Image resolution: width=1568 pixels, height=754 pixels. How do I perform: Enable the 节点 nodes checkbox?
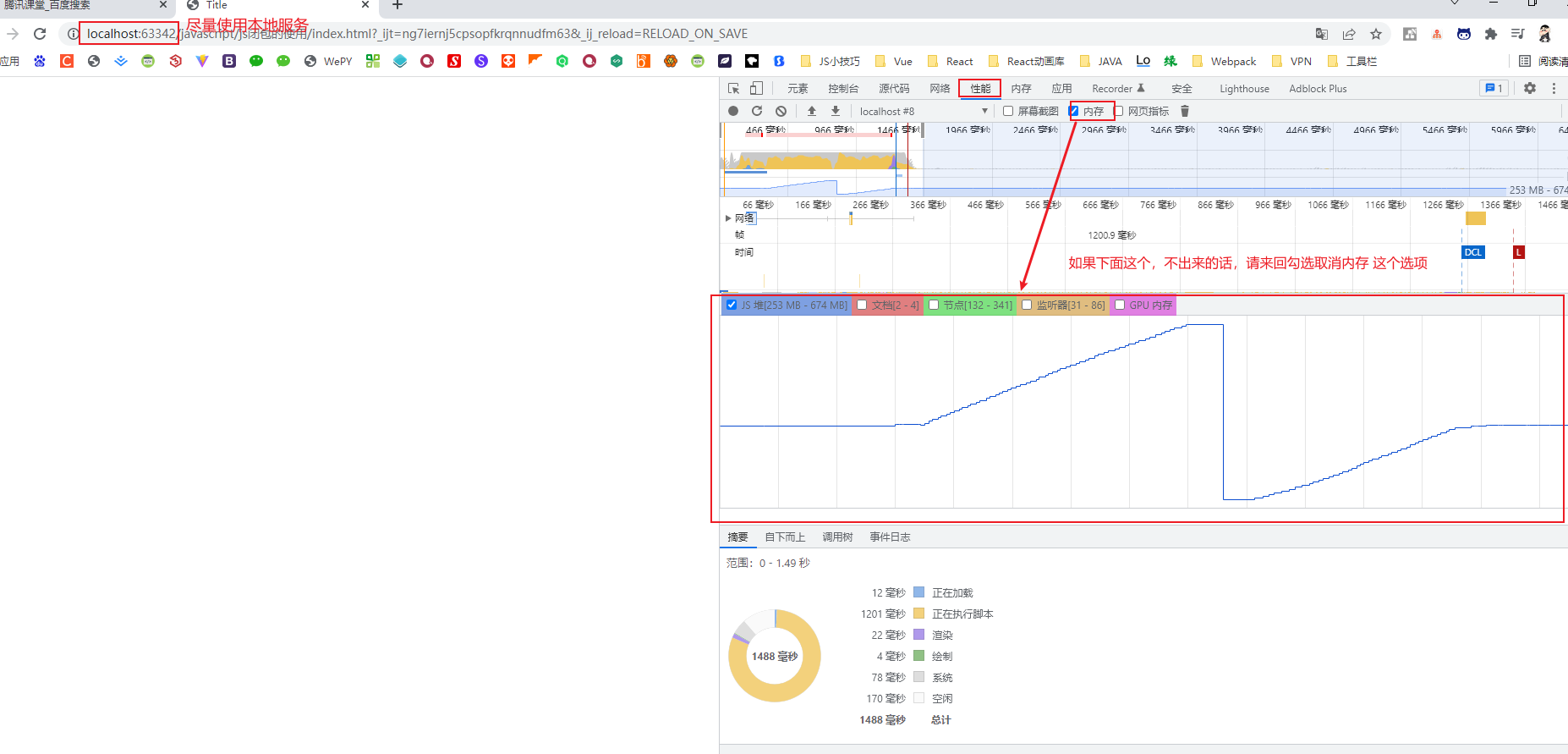coord(934,305)
